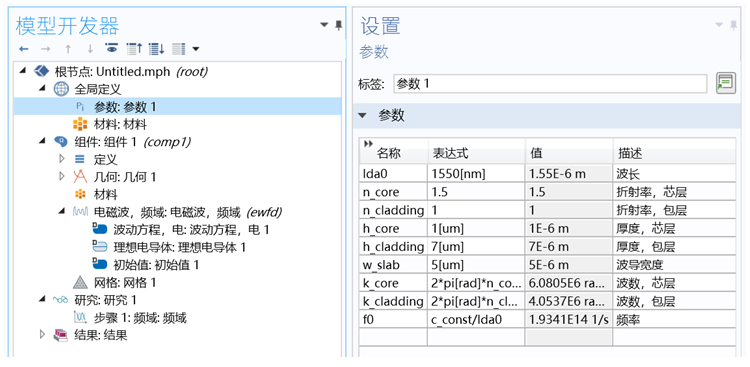Screen dimensions: 750x367
Task: Click the Pi icon of 参数 1
Action: [x=80, y=107]
